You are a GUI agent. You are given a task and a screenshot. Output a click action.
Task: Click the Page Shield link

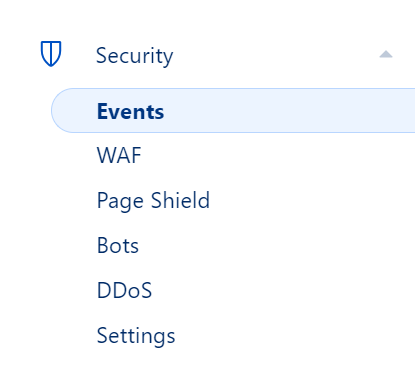click(x=153, y=201)
